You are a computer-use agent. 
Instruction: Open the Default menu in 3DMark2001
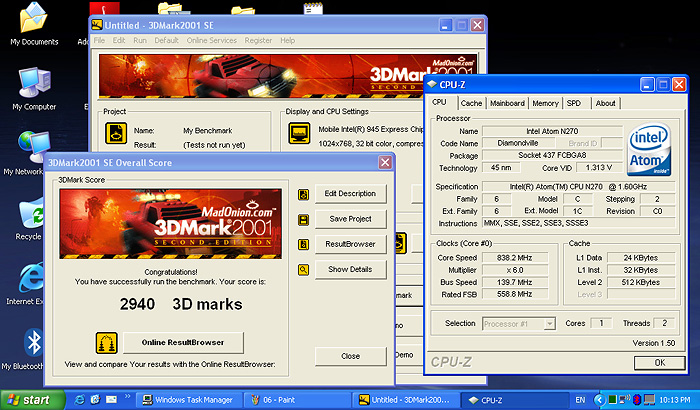point(167,40)
